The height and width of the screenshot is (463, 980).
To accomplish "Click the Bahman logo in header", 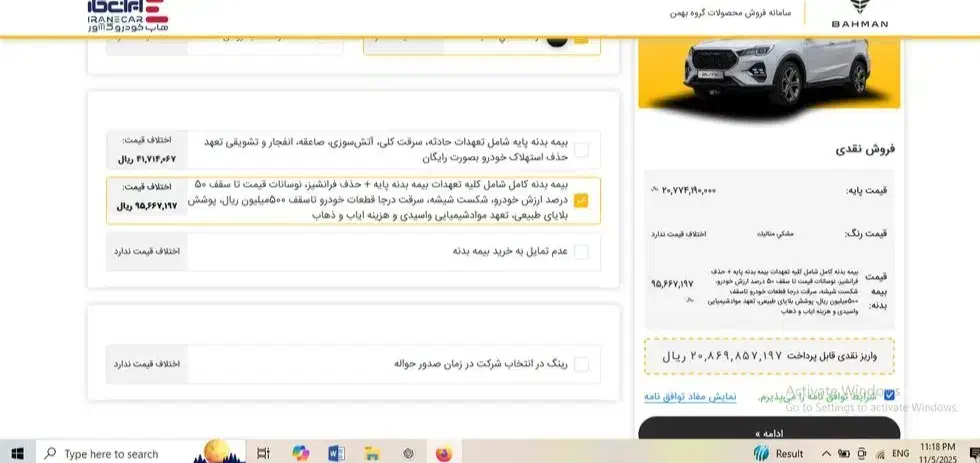I will pyautogui.click(x=859, y=14).
